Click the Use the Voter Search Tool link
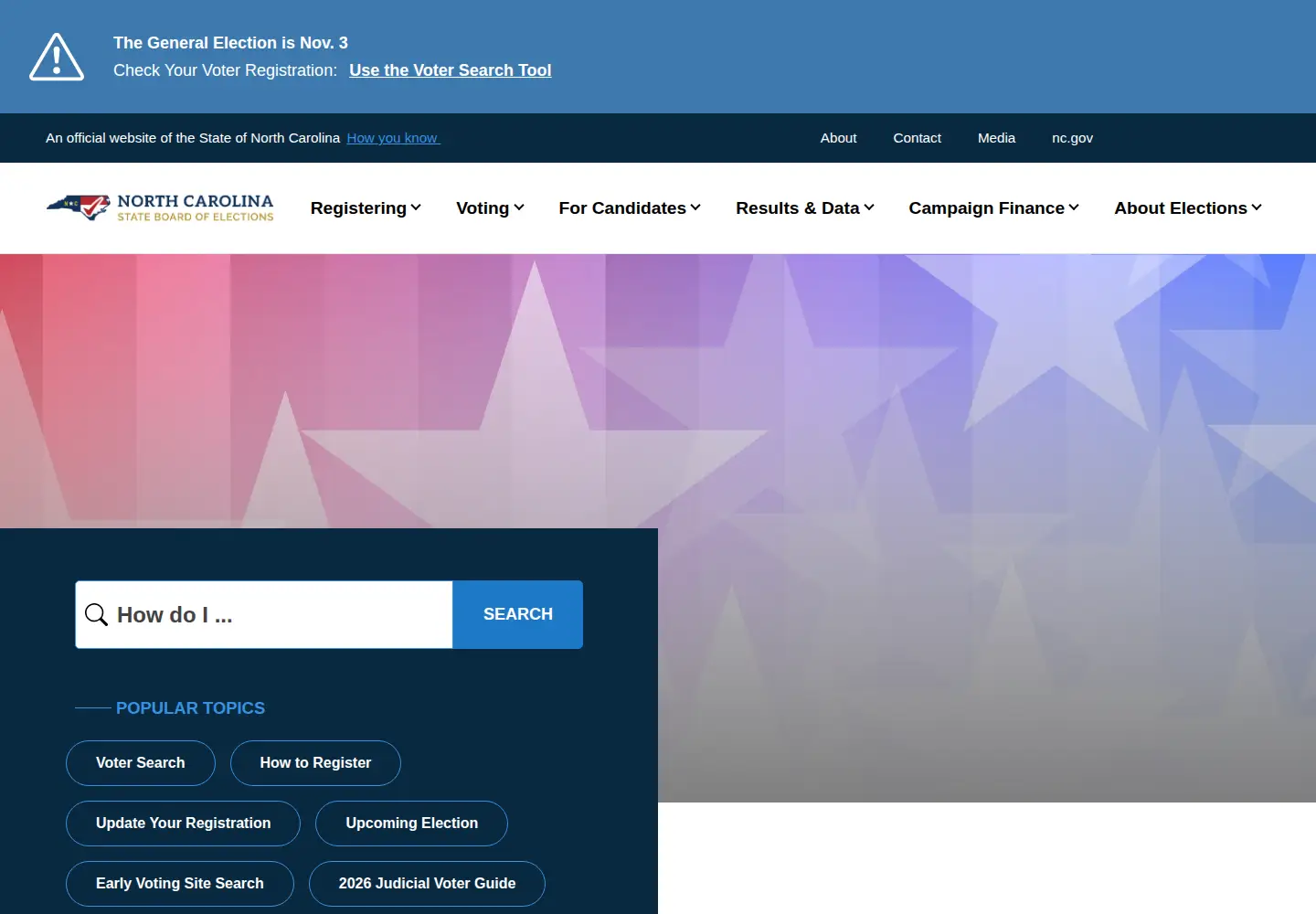This screenshot has height=914, width=1316. point(451,70)
